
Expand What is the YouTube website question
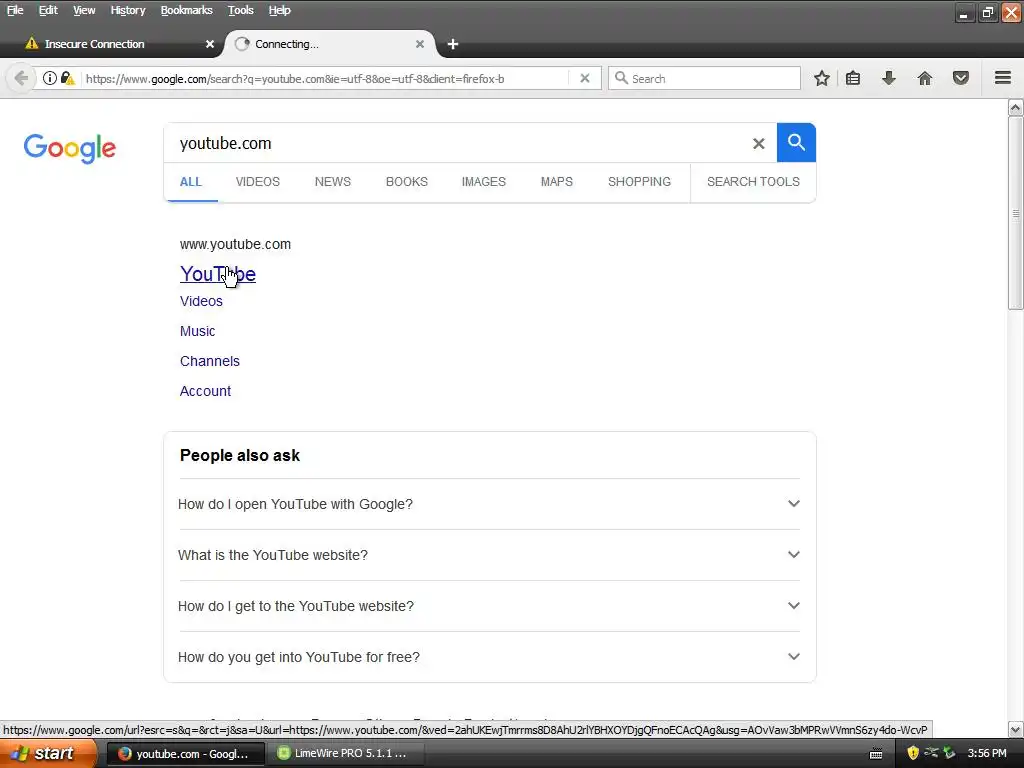[489, 555]
